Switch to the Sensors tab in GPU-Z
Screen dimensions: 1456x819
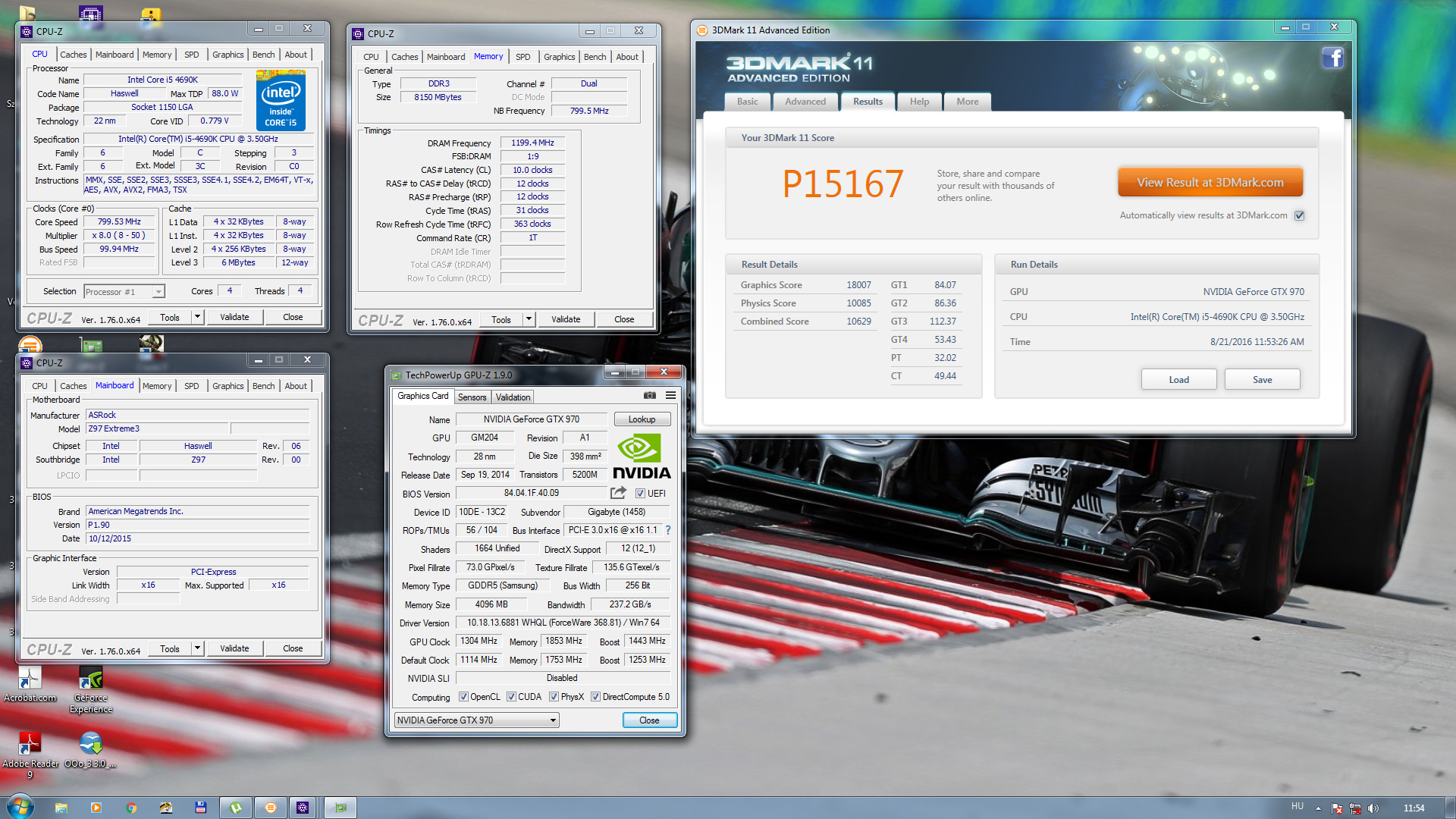pyautogui.click(x=472, y=397)
